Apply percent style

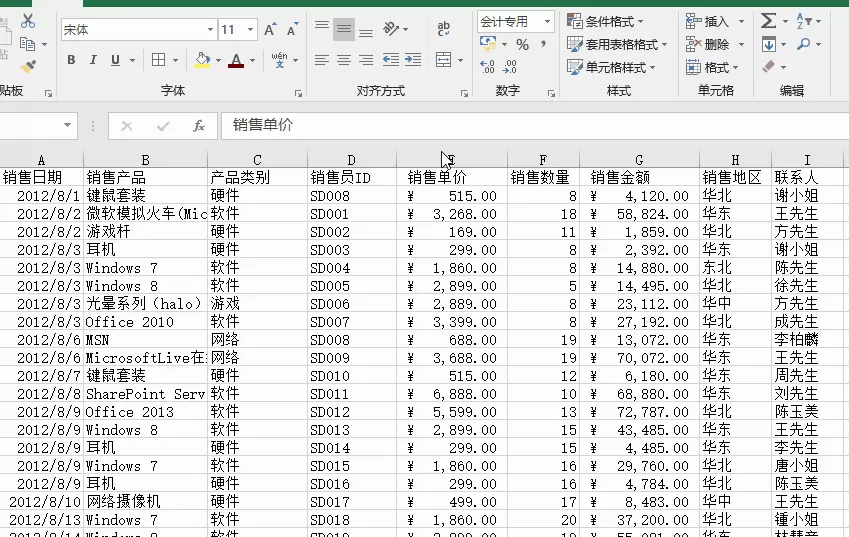tap(523, 45)
